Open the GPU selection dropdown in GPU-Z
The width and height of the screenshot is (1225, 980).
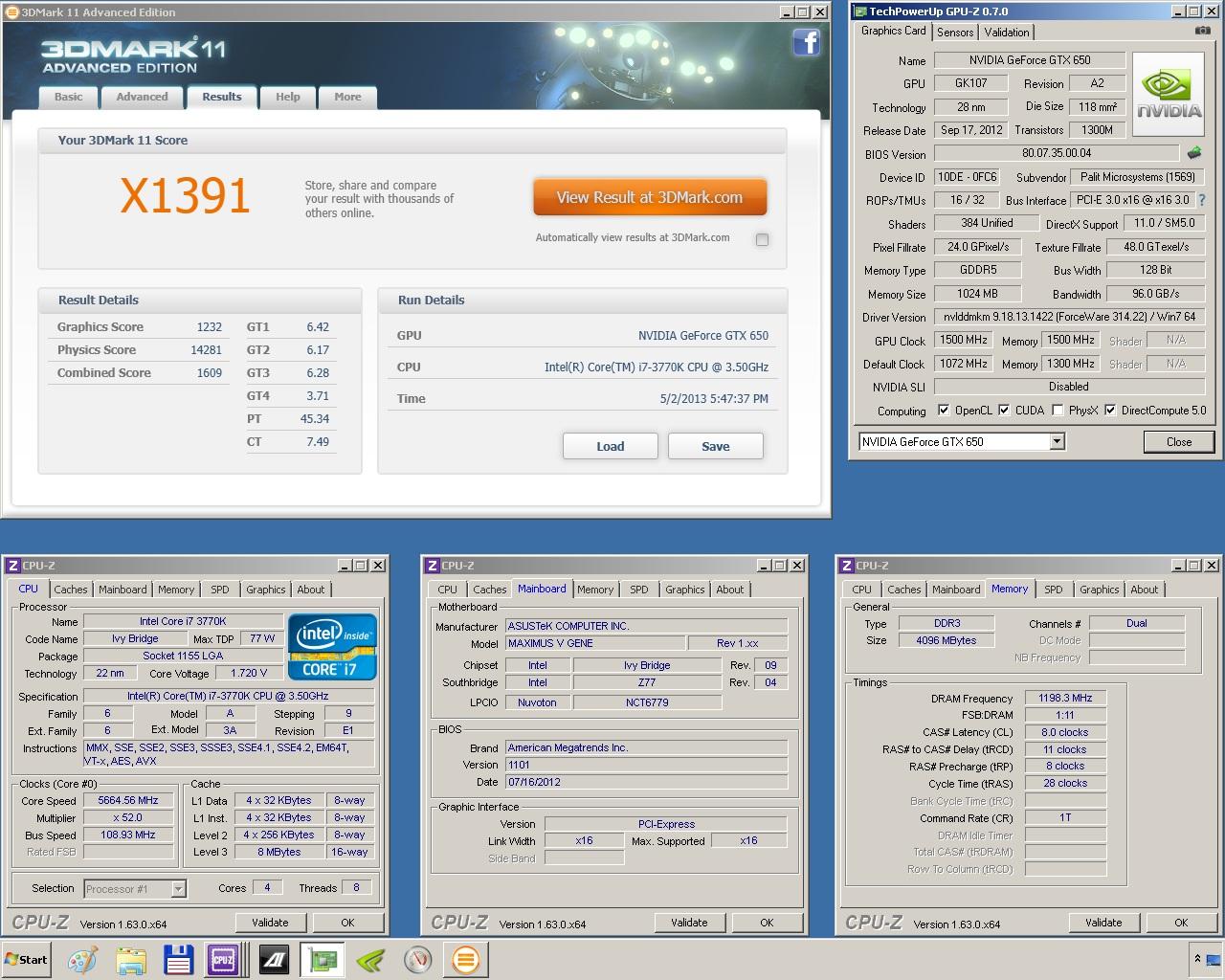pos(1057,441)
